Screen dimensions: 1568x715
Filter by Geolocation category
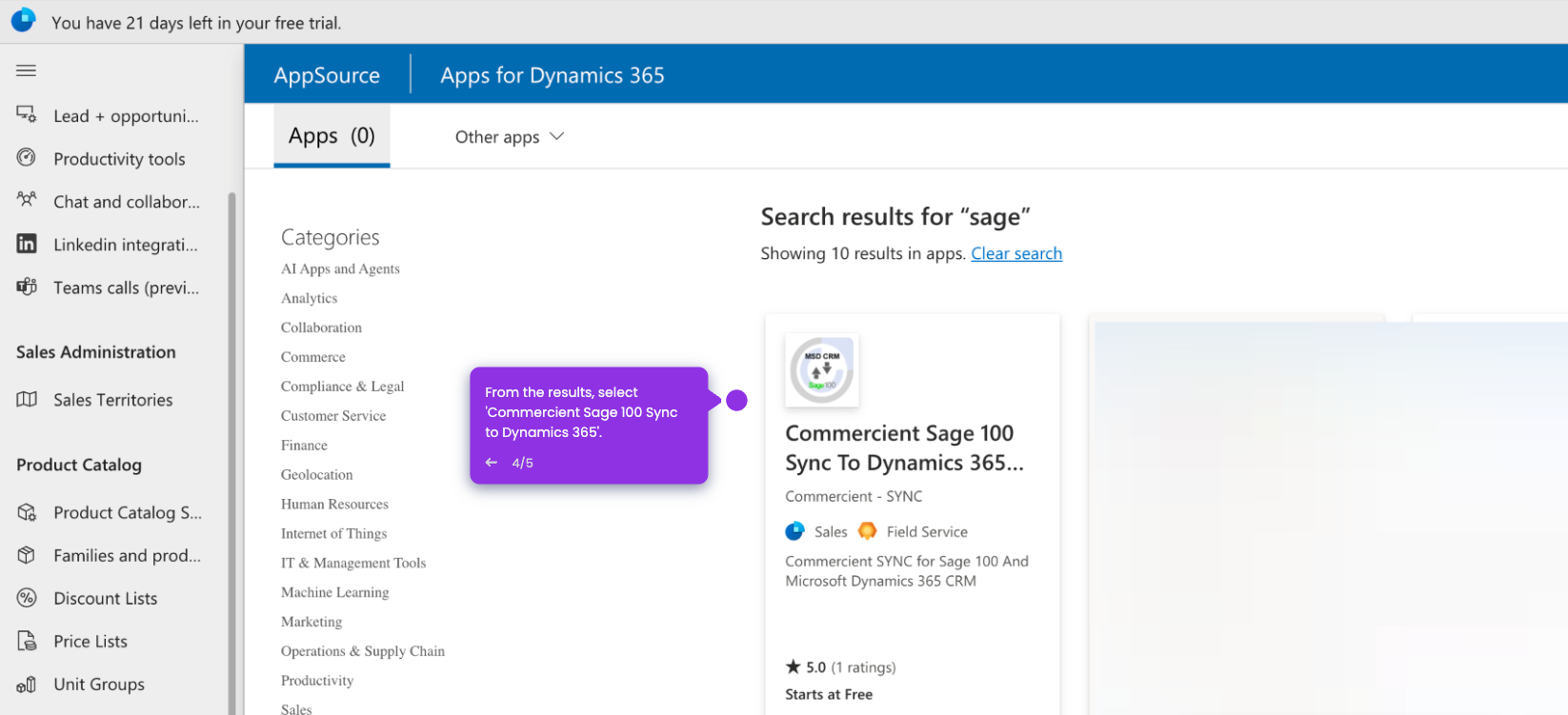pyautogui.click(x=316, y=475)
